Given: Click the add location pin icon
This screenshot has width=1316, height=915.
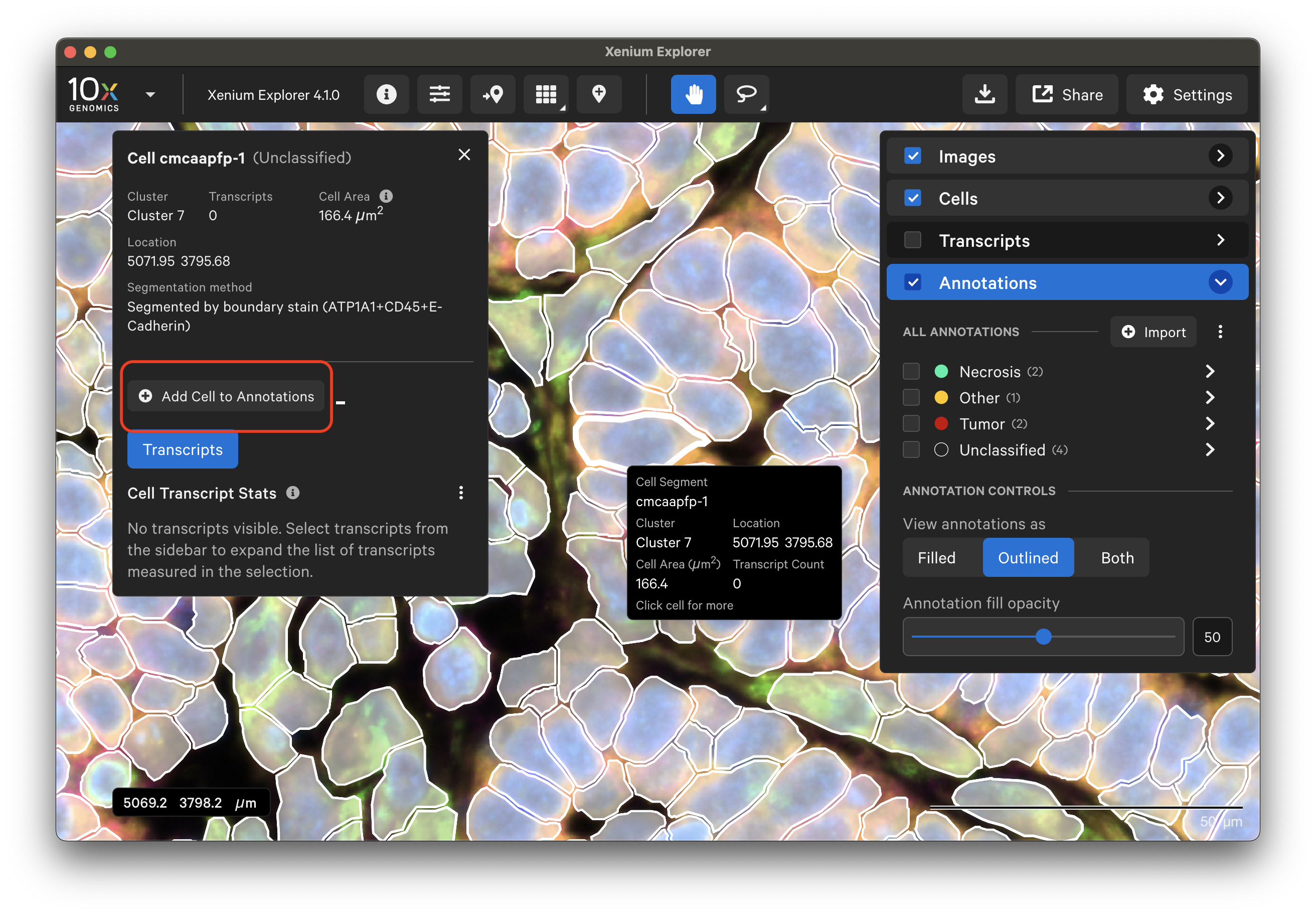Looking at the screenshot, I should (598, 94).
